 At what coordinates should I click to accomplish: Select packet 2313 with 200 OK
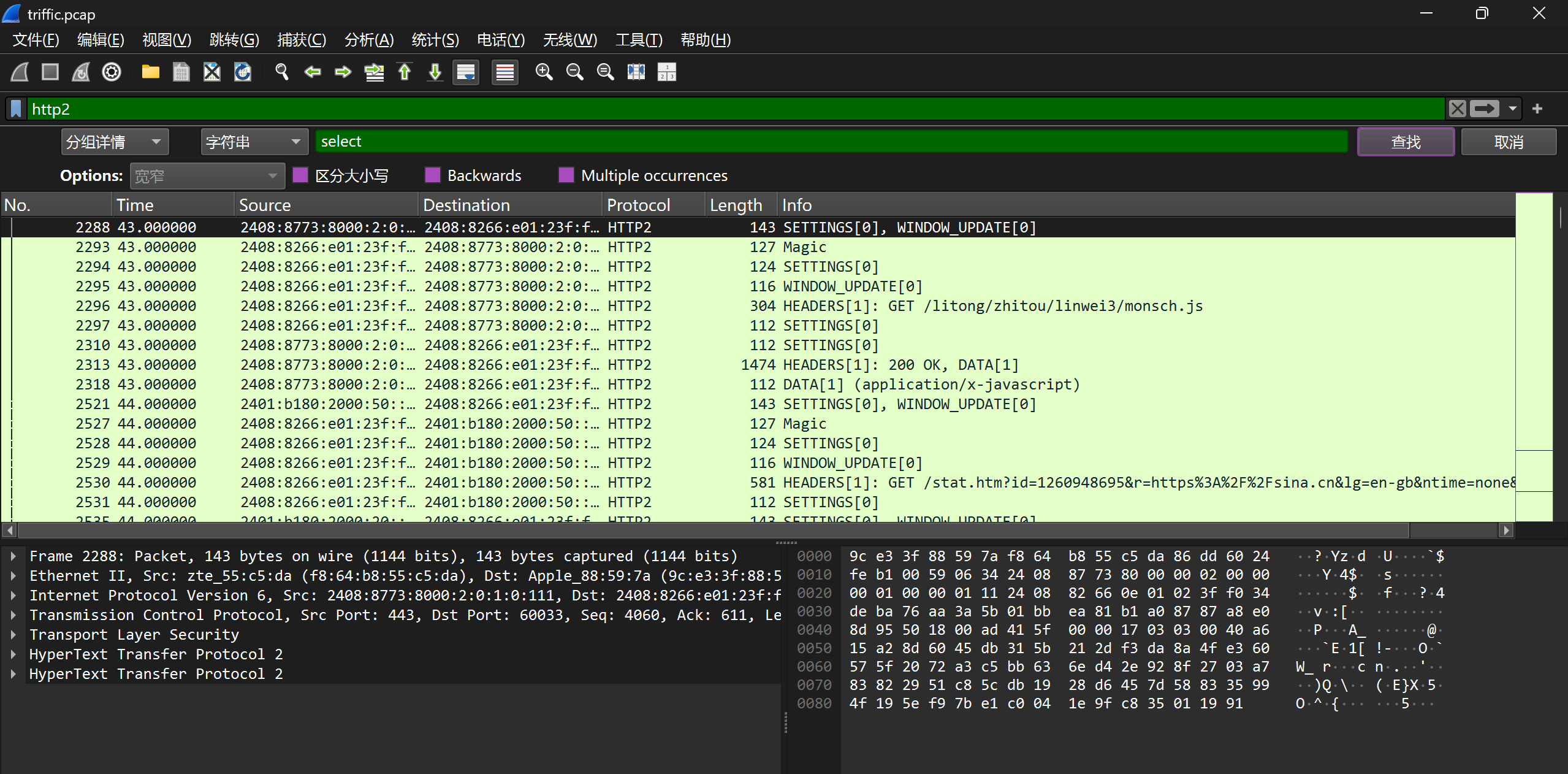(x=759, y=365)
